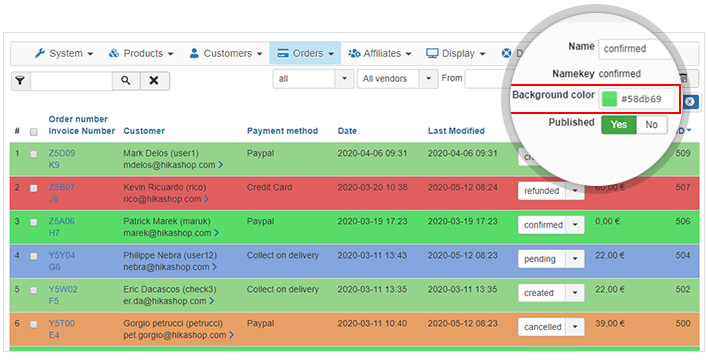
Task: Open the Display menu
Action: [x=456, y=53]
